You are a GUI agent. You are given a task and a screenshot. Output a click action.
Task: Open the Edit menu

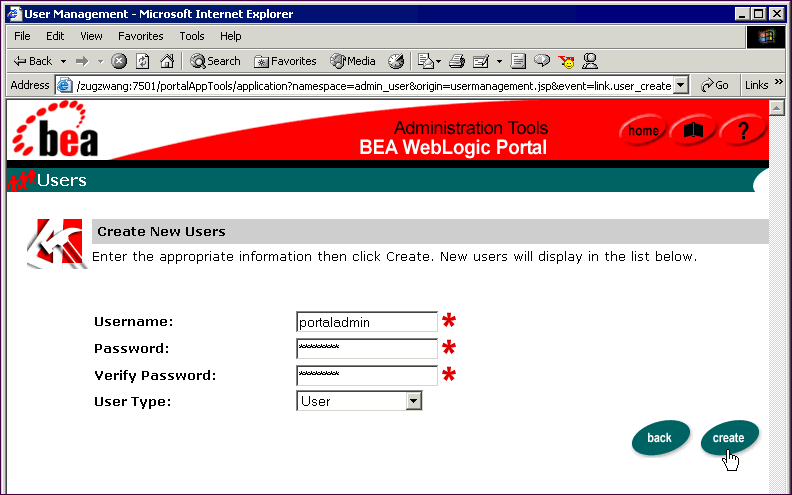click(55, 36)
